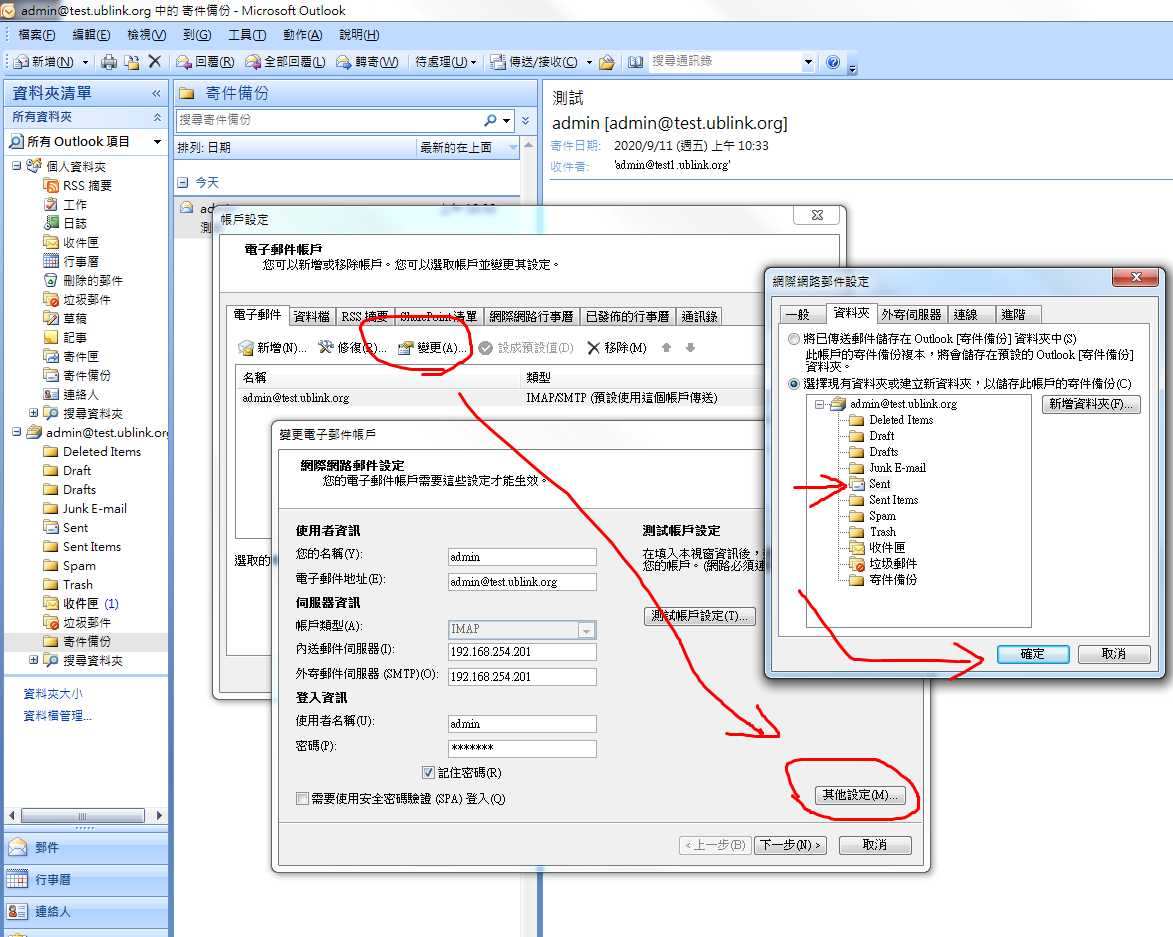Open the Calendar (行事曆) navigation pane button
This screenshot has height=937, width=1173.
52,880
